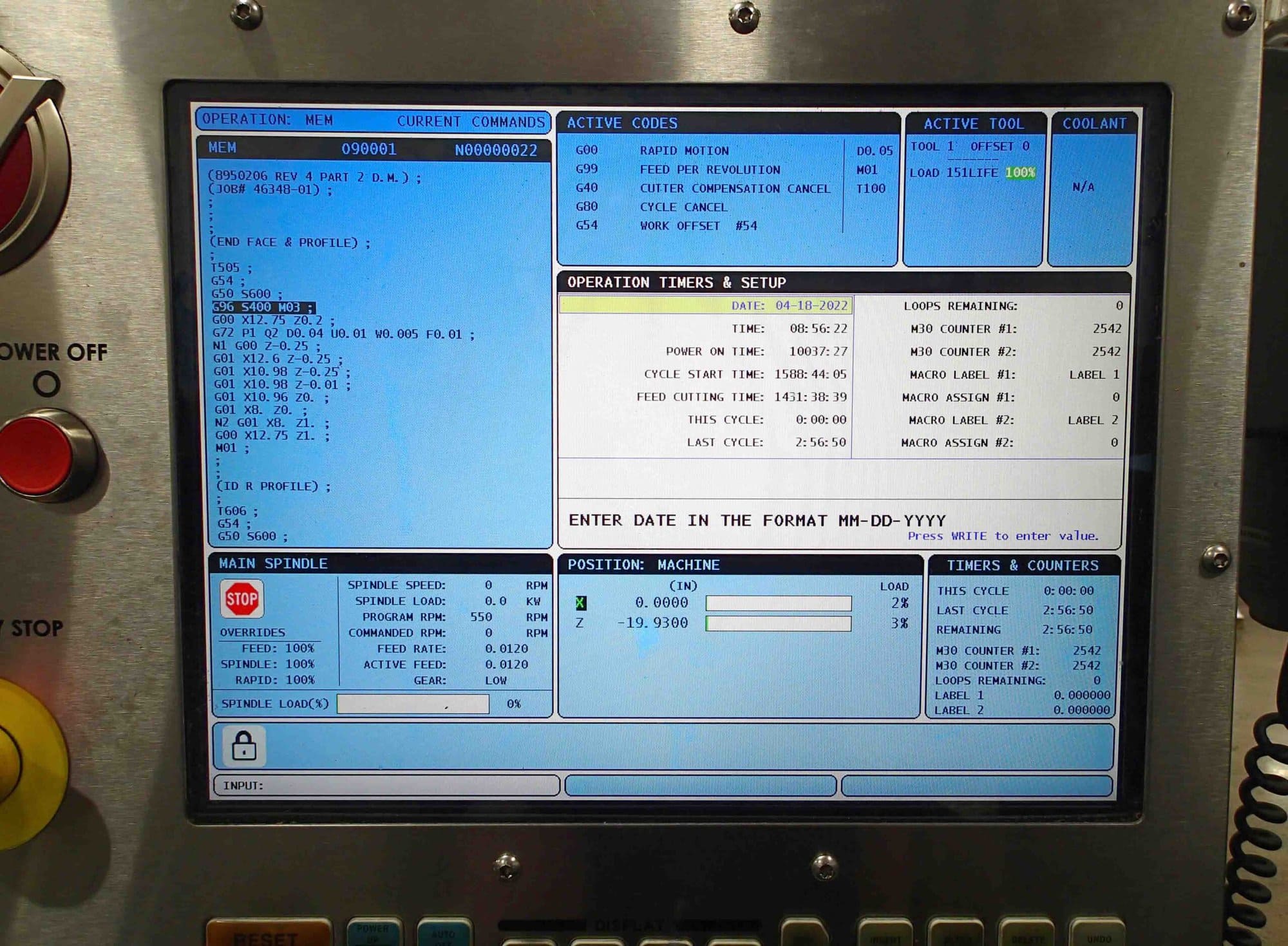Open the OPERATION TIMERS & SETUP header
This screenshot has width=1288, height=946.
pyautogui.click(x=843, y=282)
